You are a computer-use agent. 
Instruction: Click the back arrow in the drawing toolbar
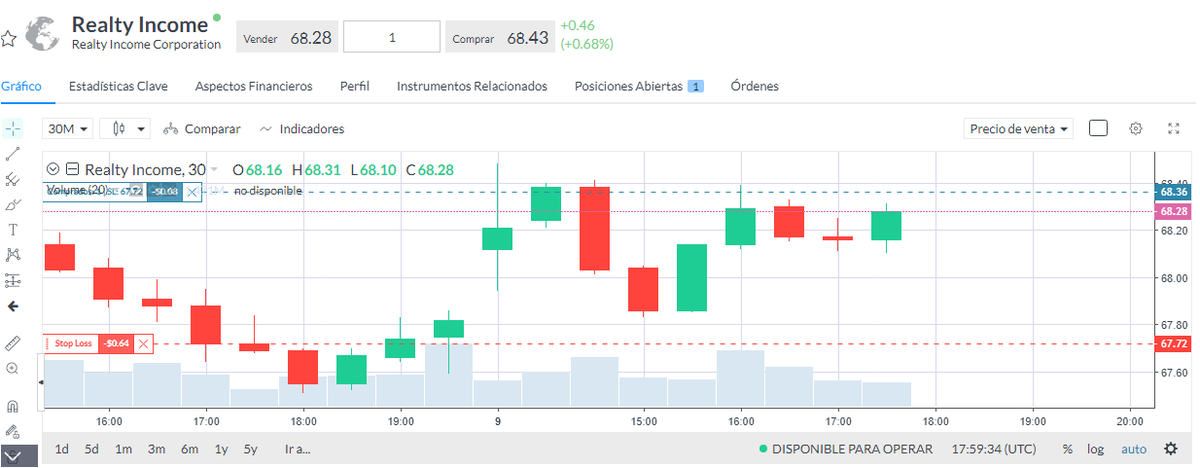coord(13,306)
